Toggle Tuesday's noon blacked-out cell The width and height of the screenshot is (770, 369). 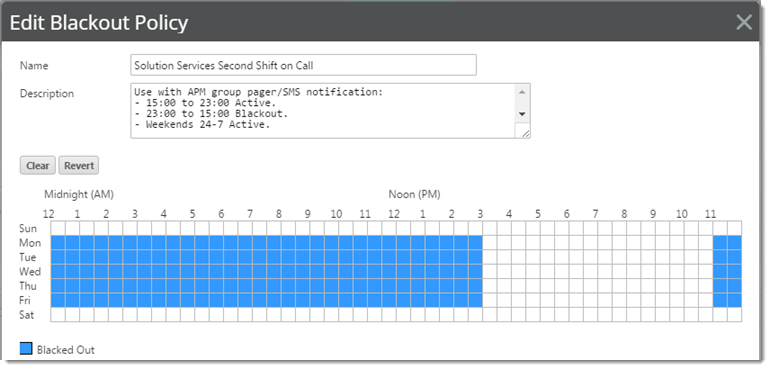(404, 257)
